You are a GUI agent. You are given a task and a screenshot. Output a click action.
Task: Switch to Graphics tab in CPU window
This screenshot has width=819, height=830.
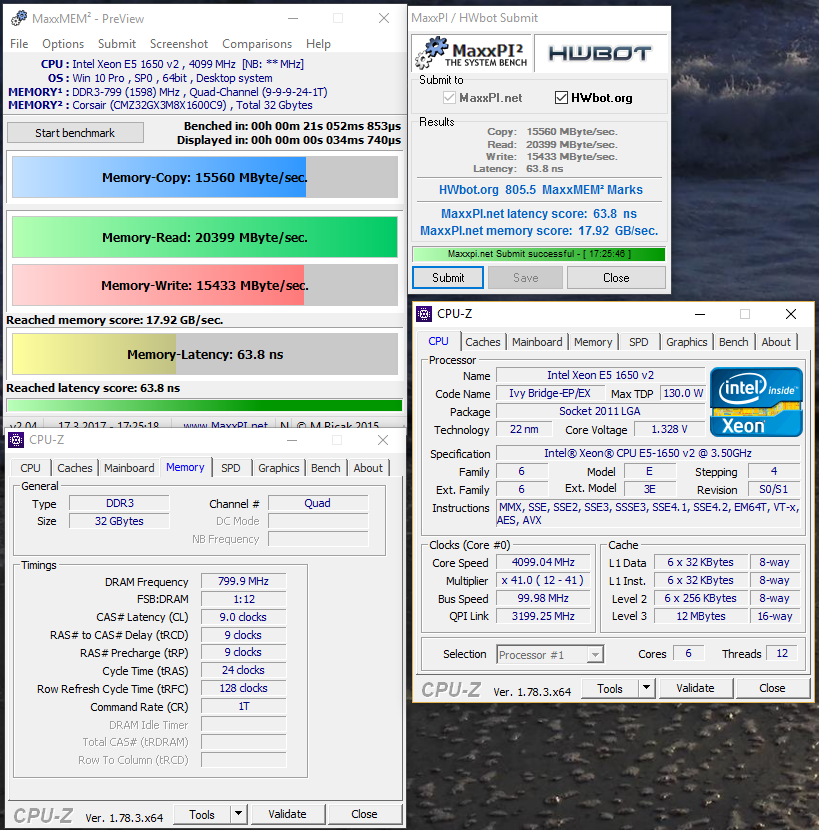(687, 342)
